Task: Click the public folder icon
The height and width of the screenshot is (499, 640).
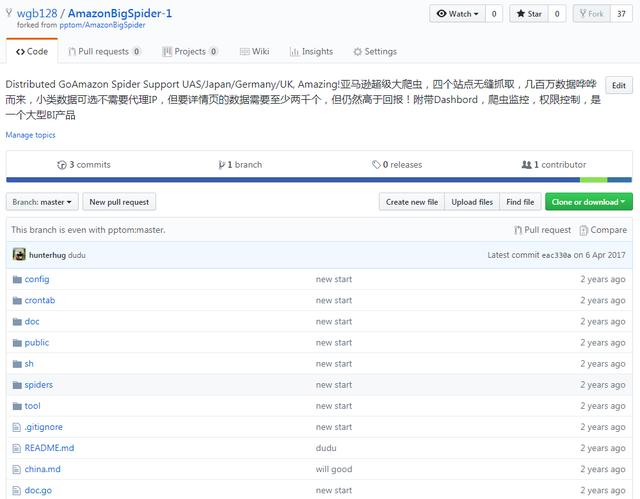Action: (x=17, y=343)
